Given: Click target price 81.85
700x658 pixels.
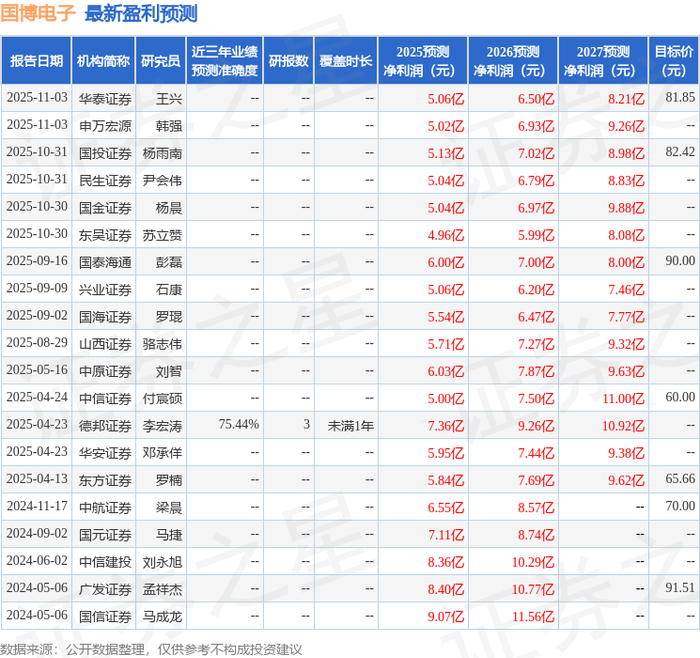Looking at the screenshot, I should 680,97.
